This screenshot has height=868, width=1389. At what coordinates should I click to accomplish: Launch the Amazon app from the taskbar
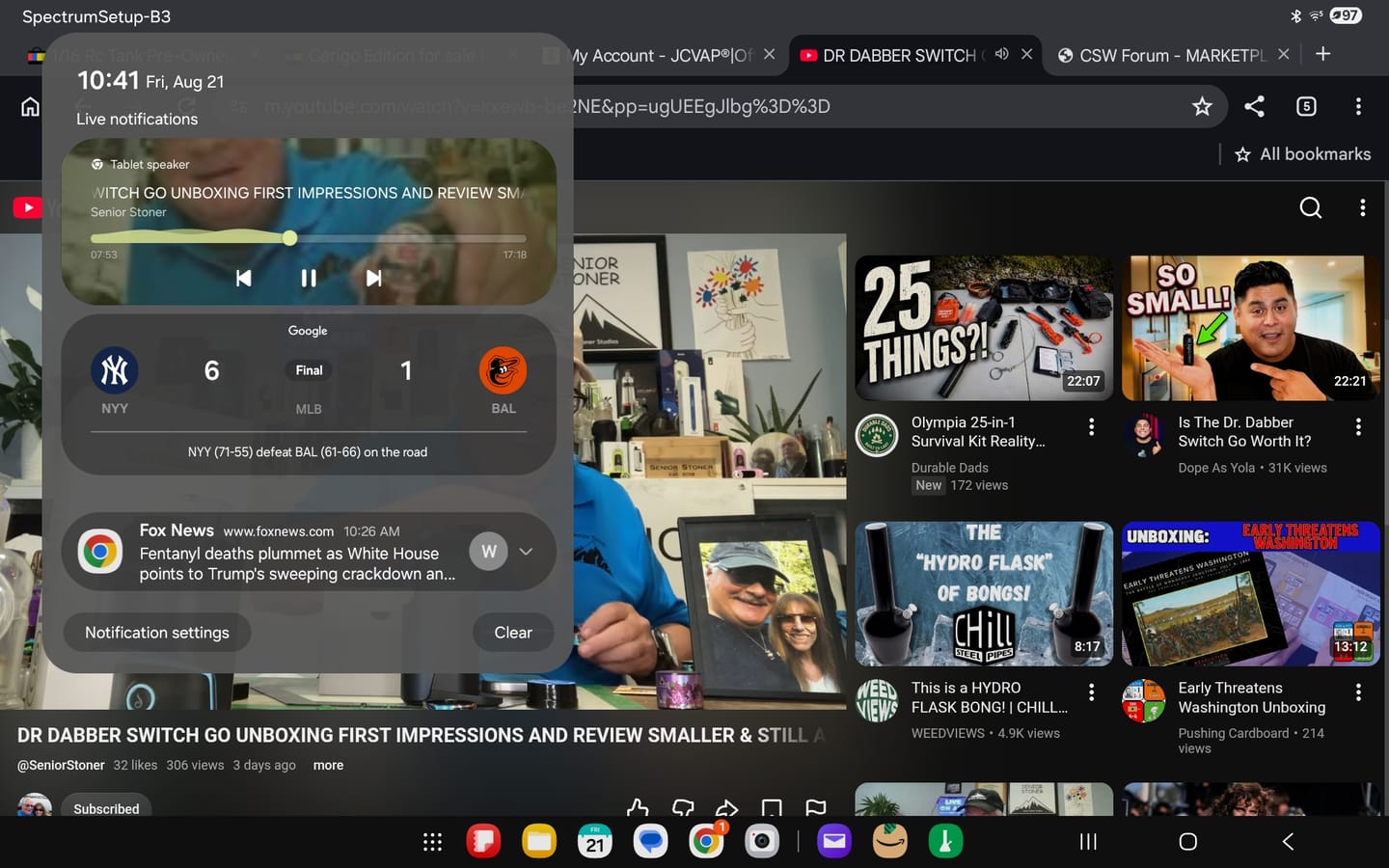coord(890,842)
